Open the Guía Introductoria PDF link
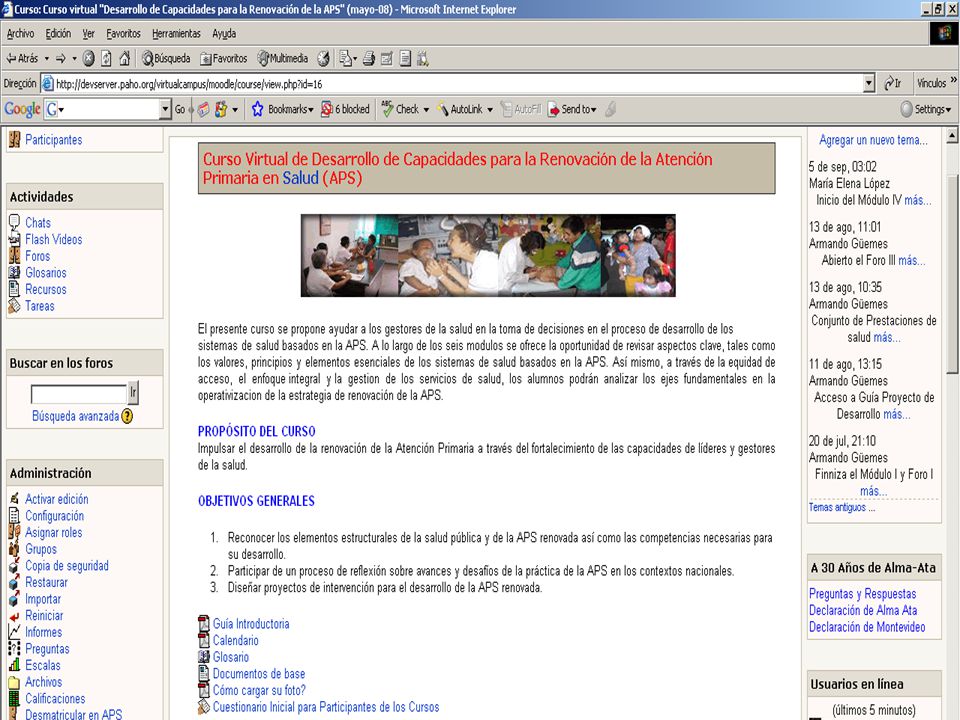The width and height of the screenshot is (960, 720). (x=250, y=624)
